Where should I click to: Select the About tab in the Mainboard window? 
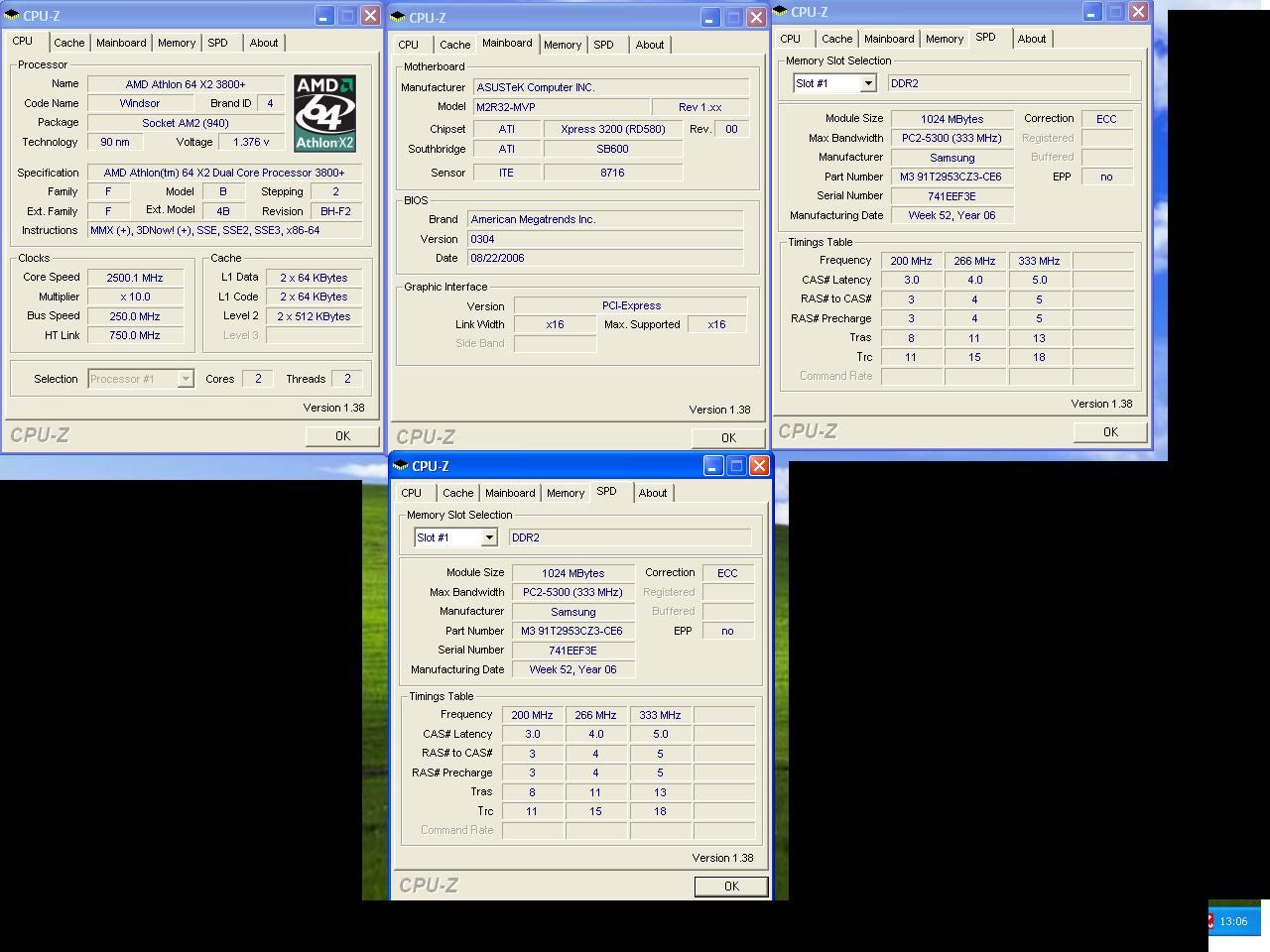pyautogui.click(x=650, y=45)
